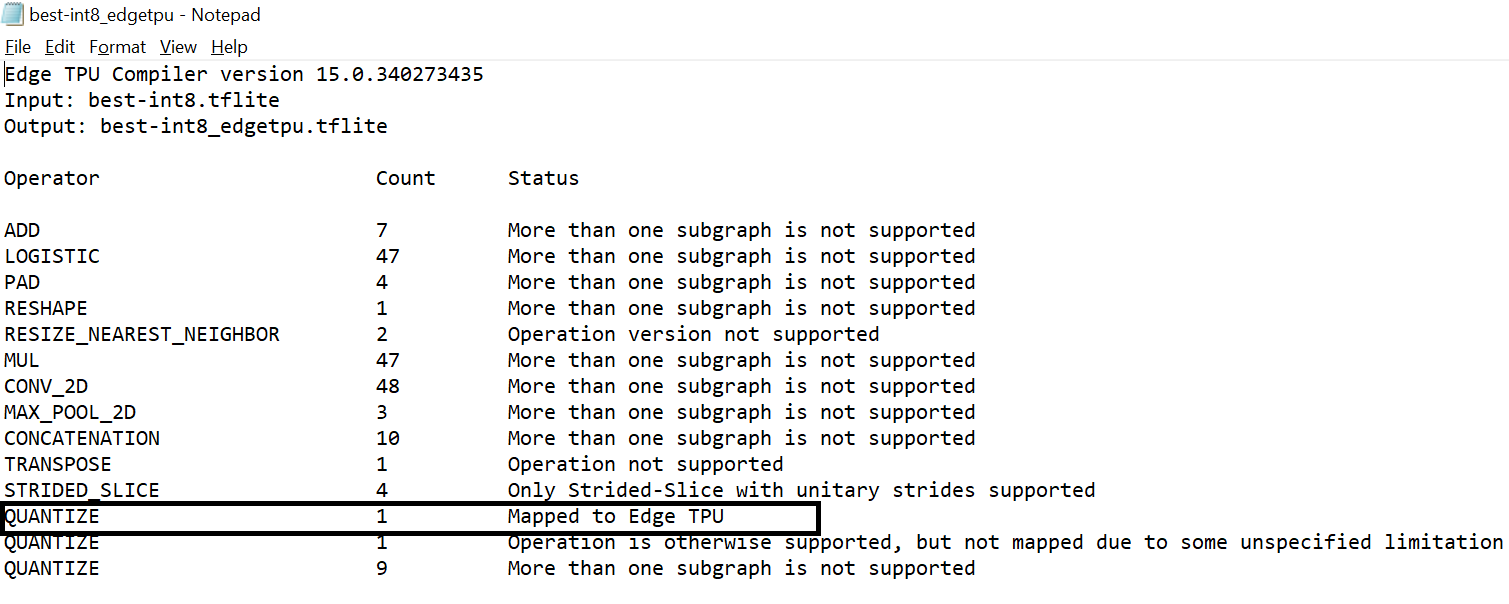Click the Count column header
Screen dimensions: 1509x604
point(405,177)
